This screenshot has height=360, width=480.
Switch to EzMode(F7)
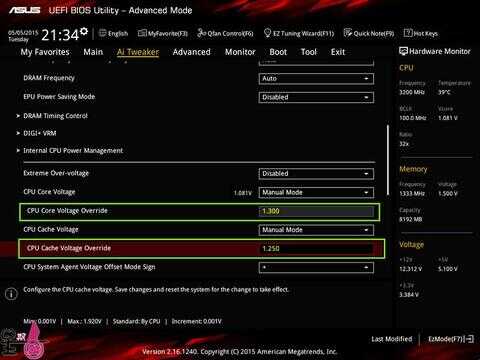coord(451,339)
